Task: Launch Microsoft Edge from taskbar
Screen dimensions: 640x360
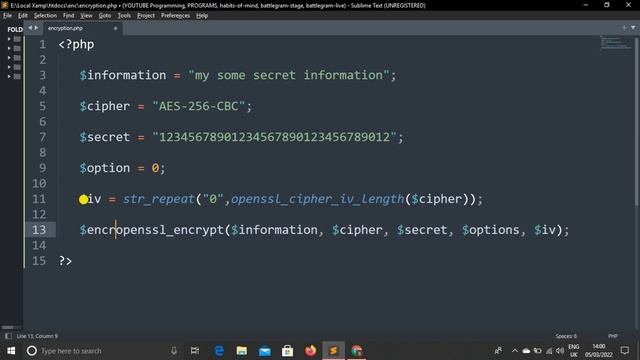Action: click(x=219, y=351)
